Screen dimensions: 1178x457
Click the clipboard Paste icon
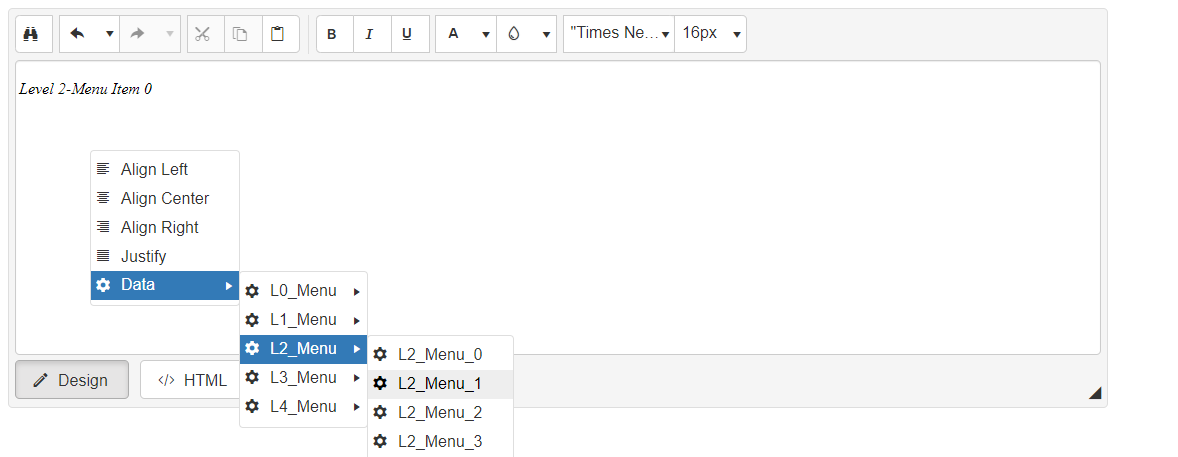pos(278,34)
